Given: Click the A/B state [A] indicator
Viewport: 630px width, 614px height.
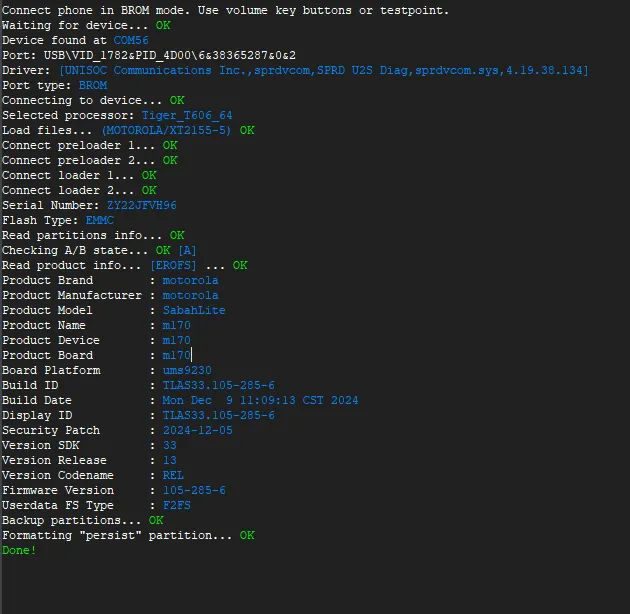Looking at the screenshot, I should 187,250.
